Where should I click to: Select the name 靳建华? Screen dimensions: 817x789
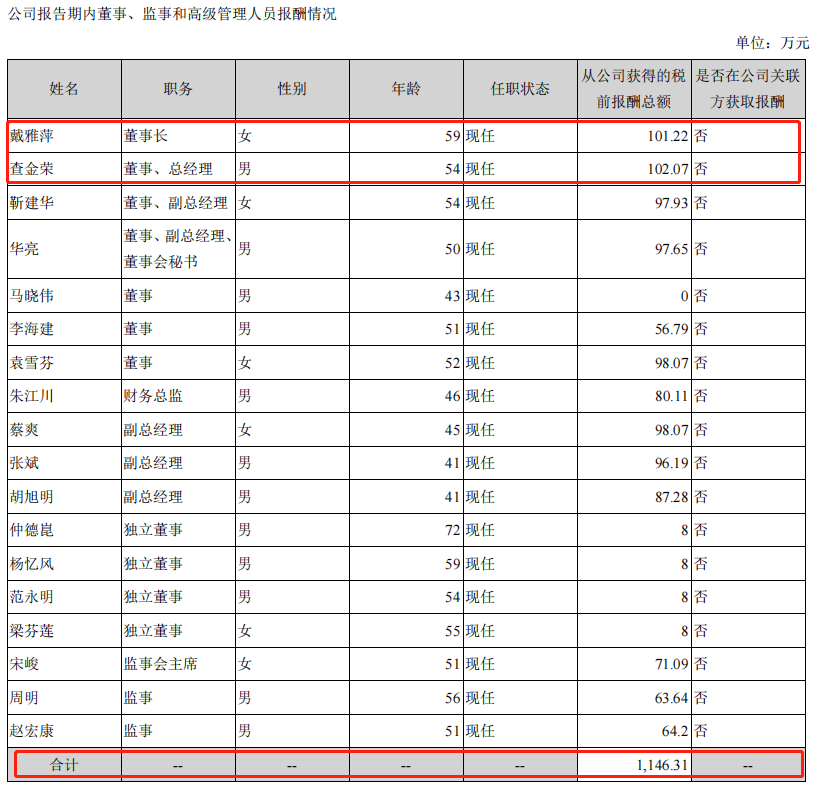point(31,203)
